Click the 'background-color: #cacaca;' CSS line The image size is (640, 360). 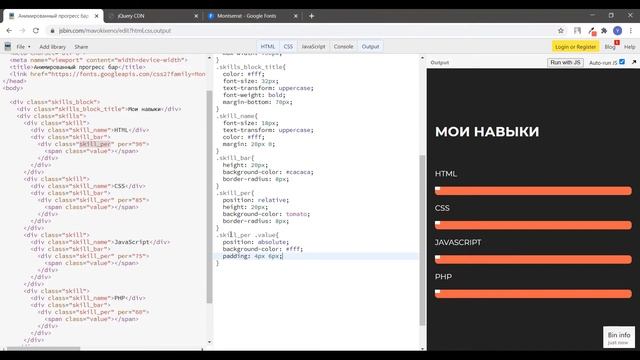[x=268, y=172]
